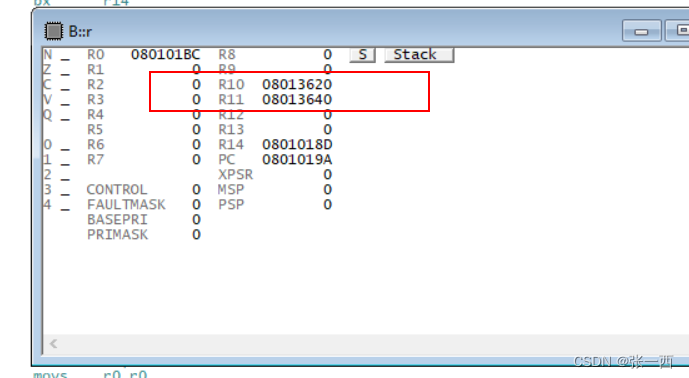Click the XPSR register label

click(x=236, y=174)
